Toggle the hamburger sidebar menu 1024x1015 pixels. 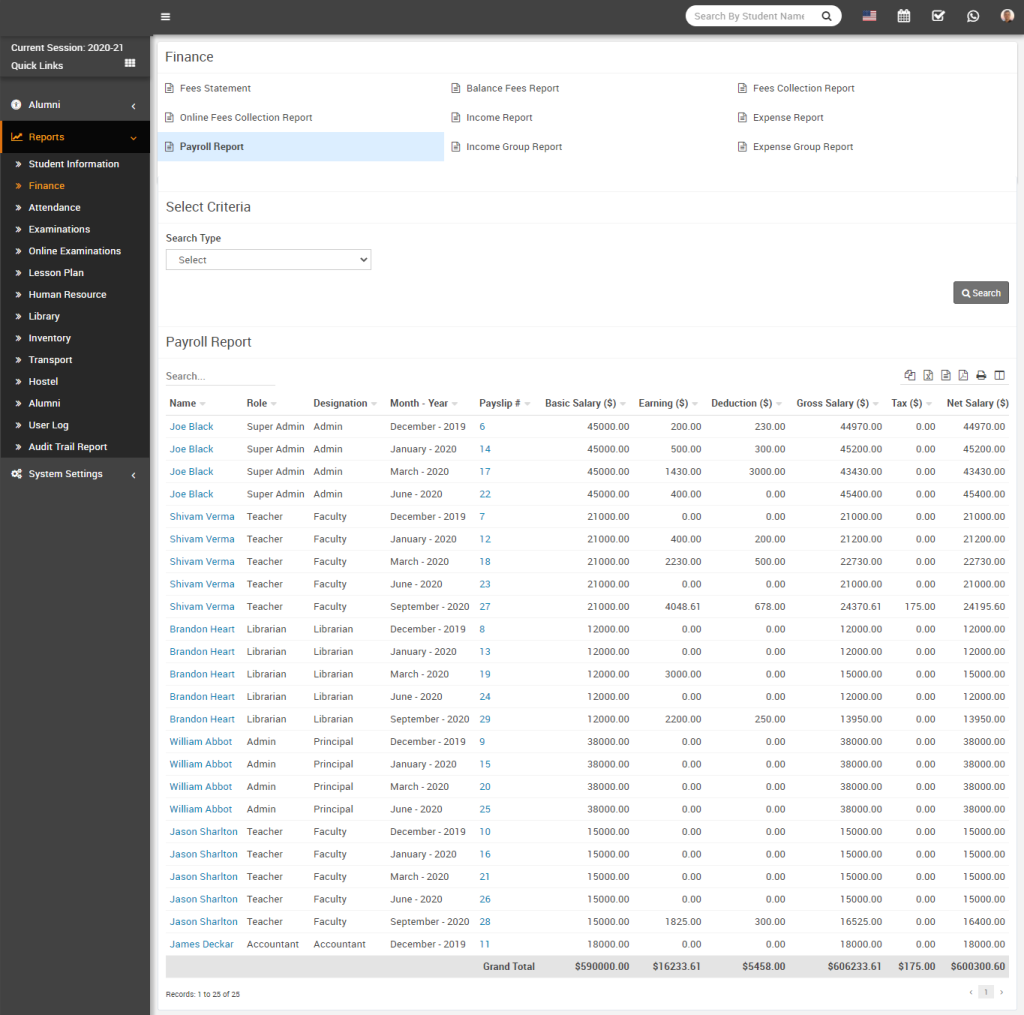(x=165, y=16)
